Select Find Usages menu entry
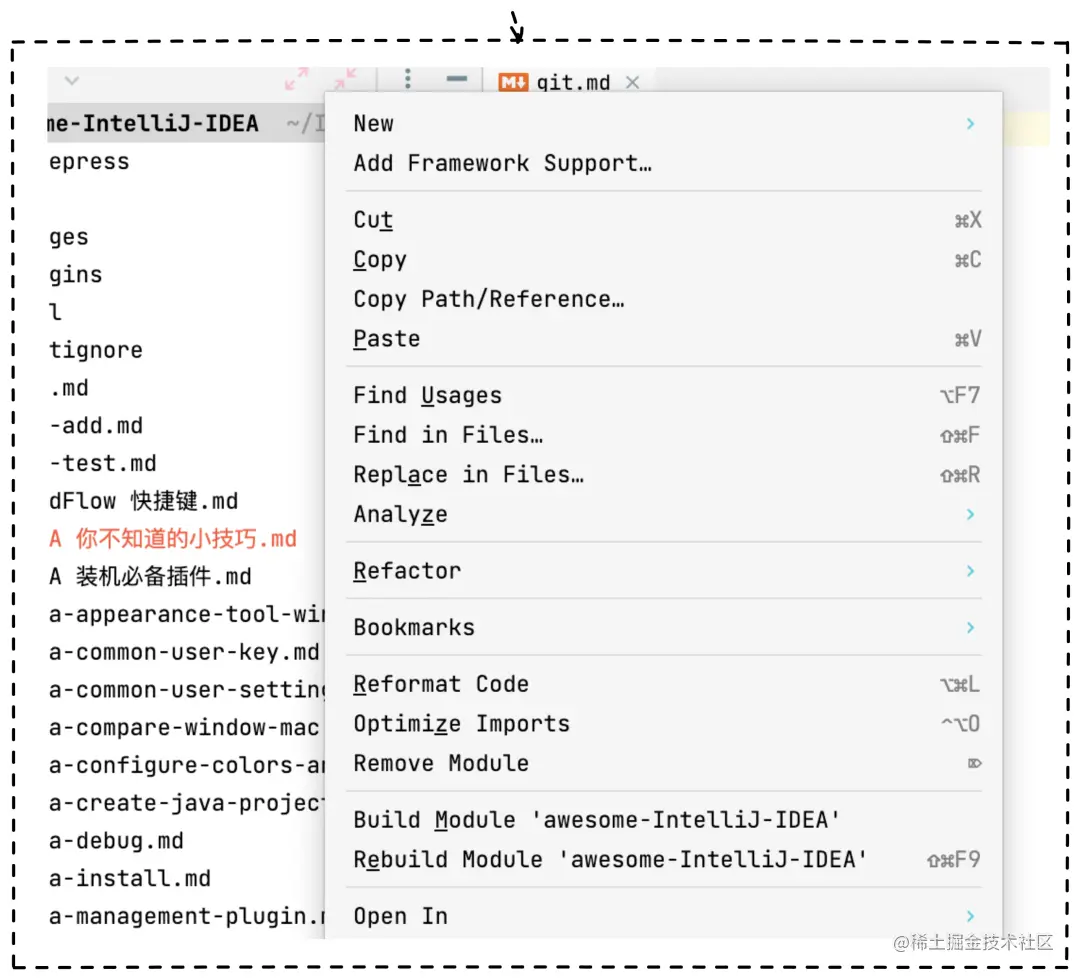The width and height of the screenshot is (1080, 979). [664, 395]
